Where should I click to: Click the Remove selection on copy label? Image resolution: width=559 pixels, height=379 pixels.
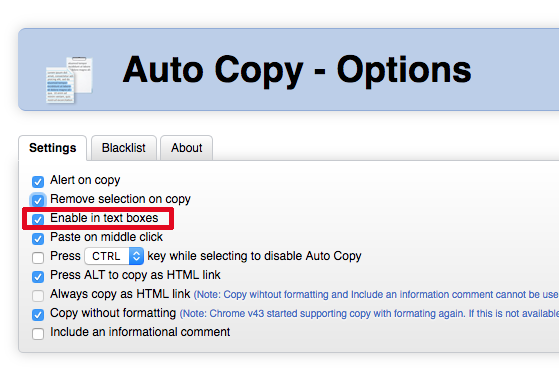(x=120, y=199)
